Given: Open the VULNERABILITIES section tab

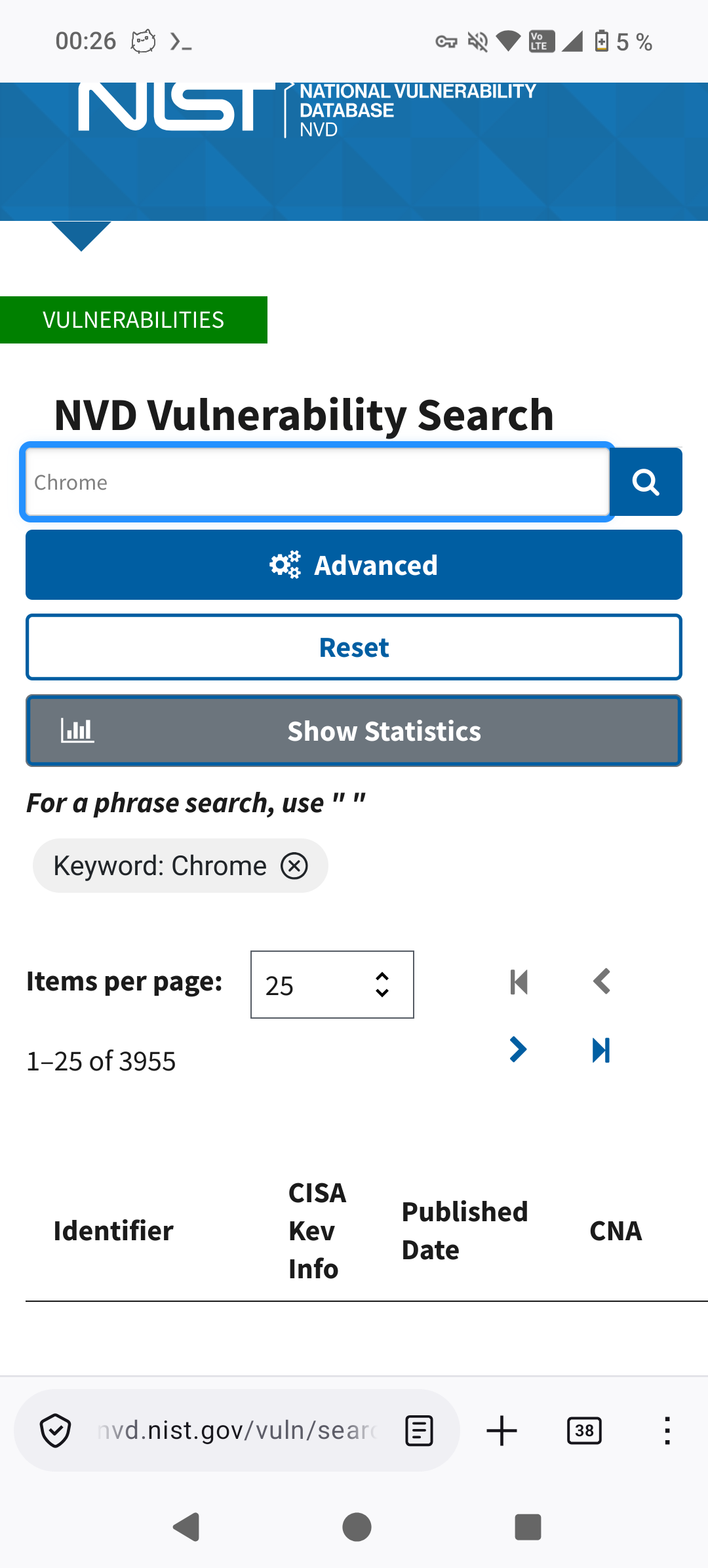Looking at the screenshot, I should tap(134, 320).
